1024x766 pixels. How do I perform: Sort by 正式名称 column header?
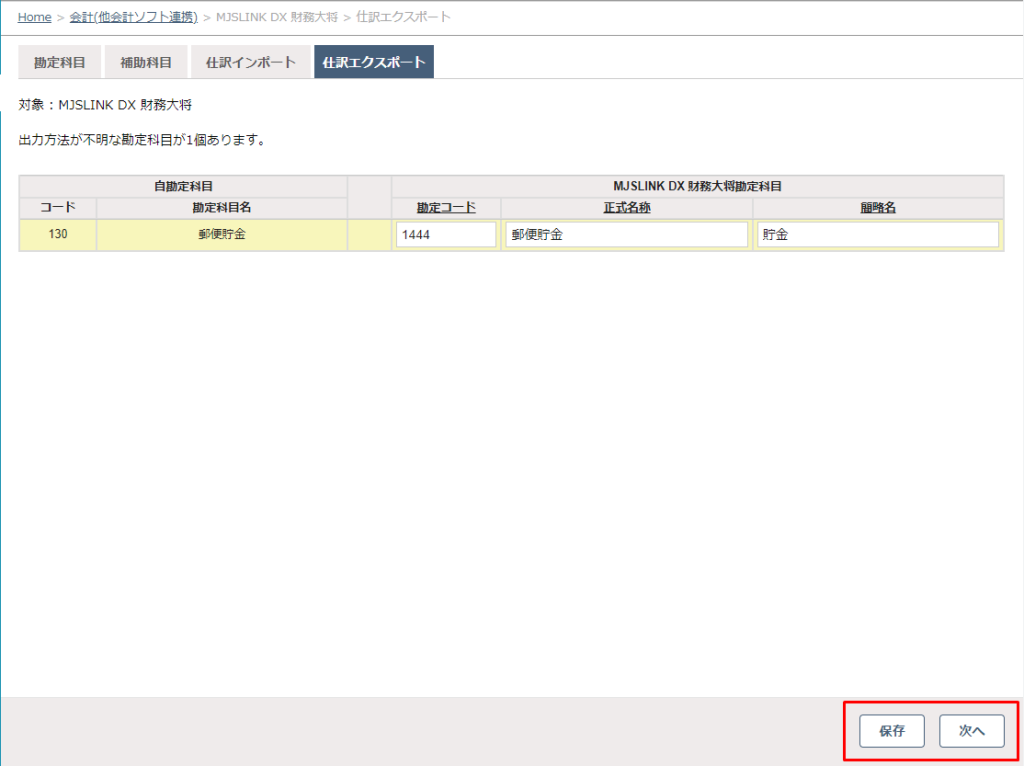(x=626, y=208)
